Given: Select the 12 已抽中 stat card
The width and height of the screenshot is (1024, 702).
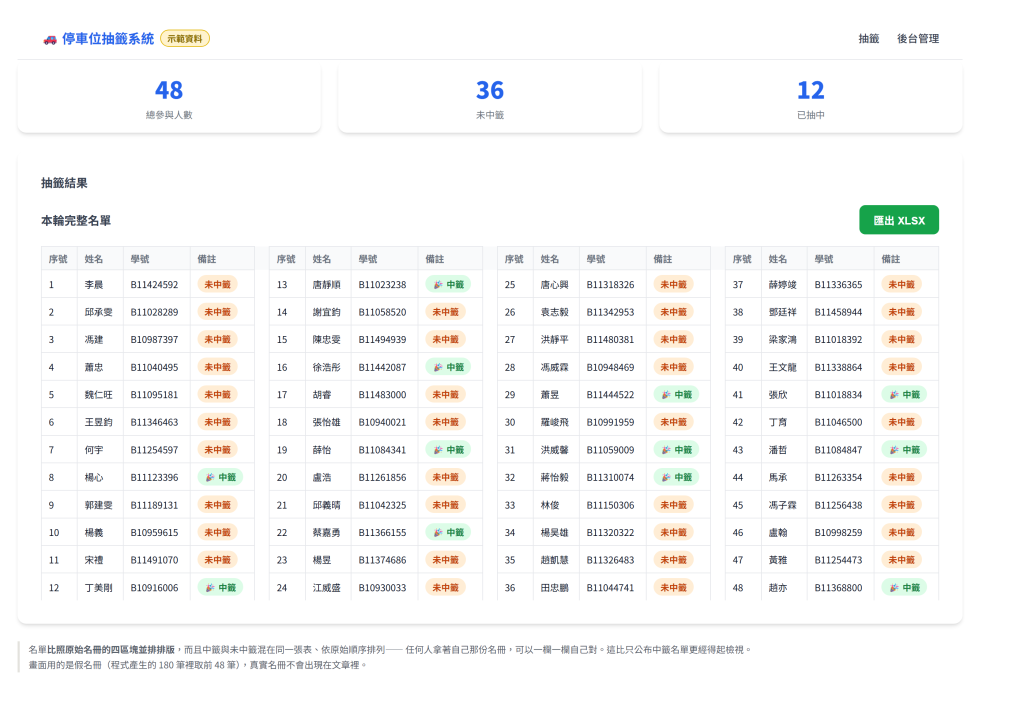Looking at the screenshot, I should (x=810, y=99).
